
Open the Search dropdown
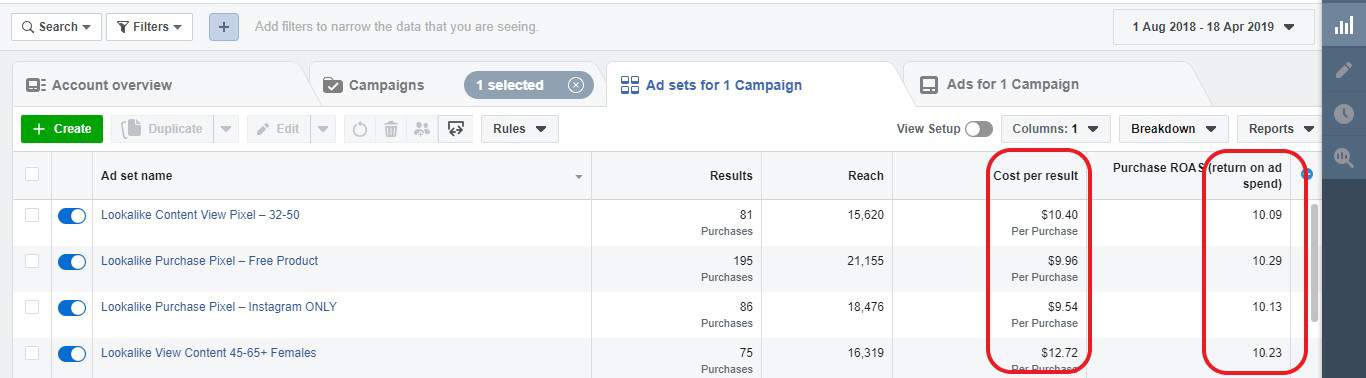pyautogui.click(x=56, y=27)
